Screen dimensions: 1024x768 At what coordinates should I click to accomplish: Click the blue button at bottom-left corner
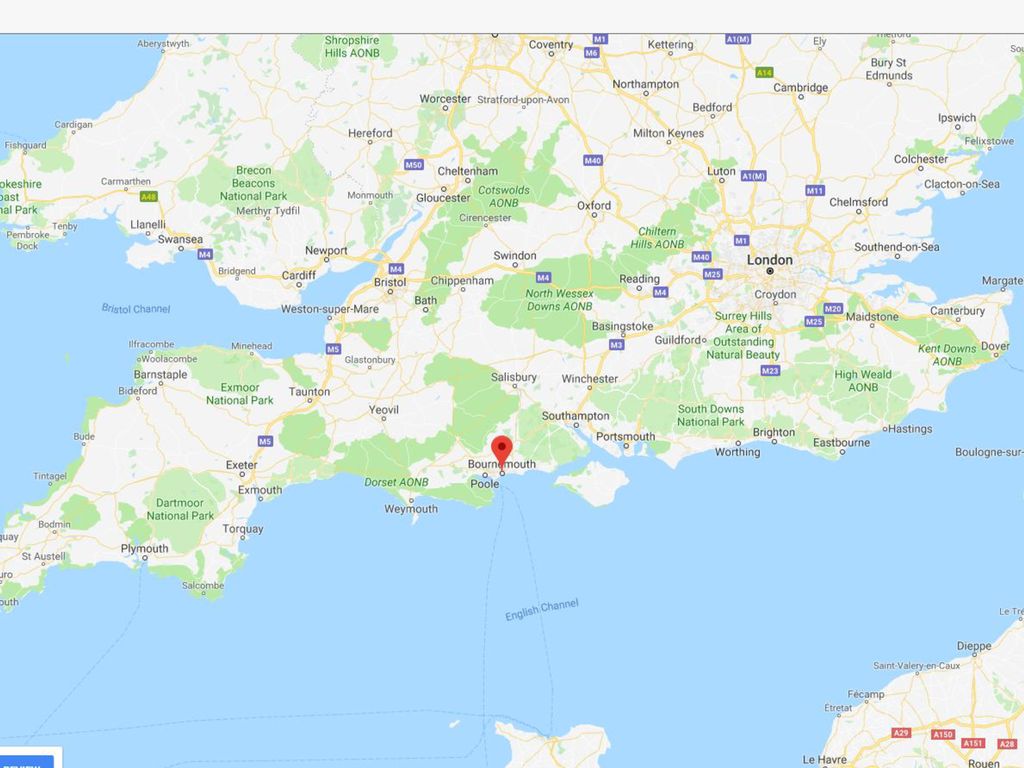(x=27, y=762)
